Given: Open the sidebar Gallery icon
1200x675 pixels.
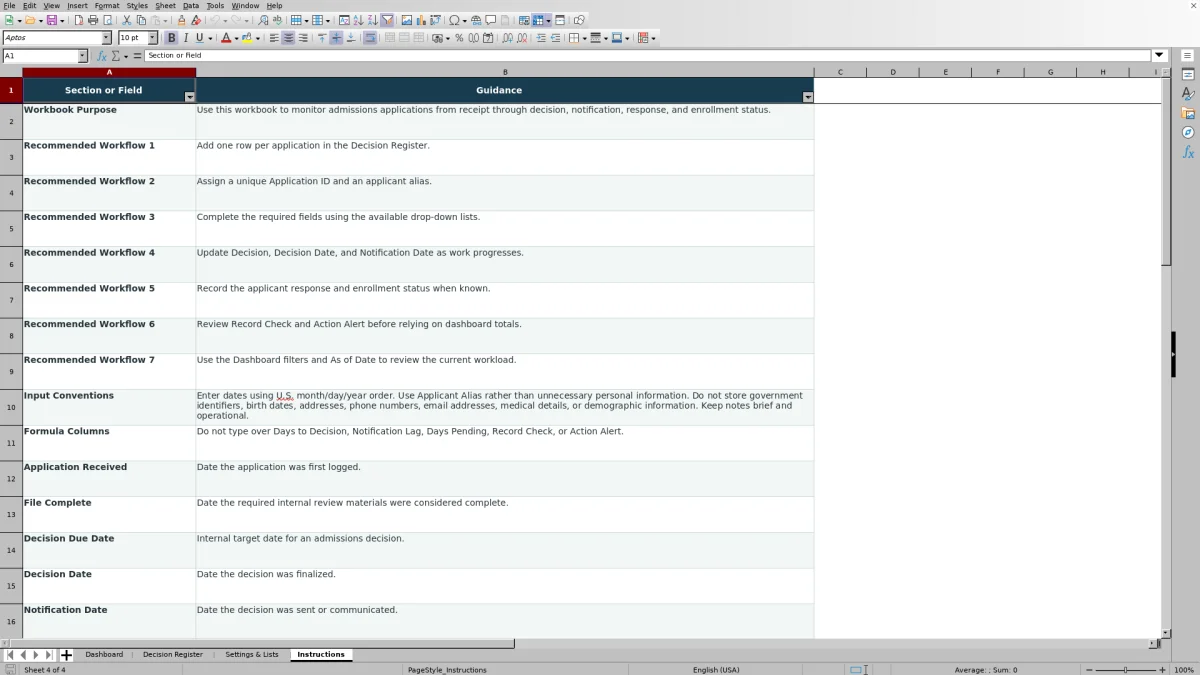Looking at the screenshot, I should tap(1188, 113).
